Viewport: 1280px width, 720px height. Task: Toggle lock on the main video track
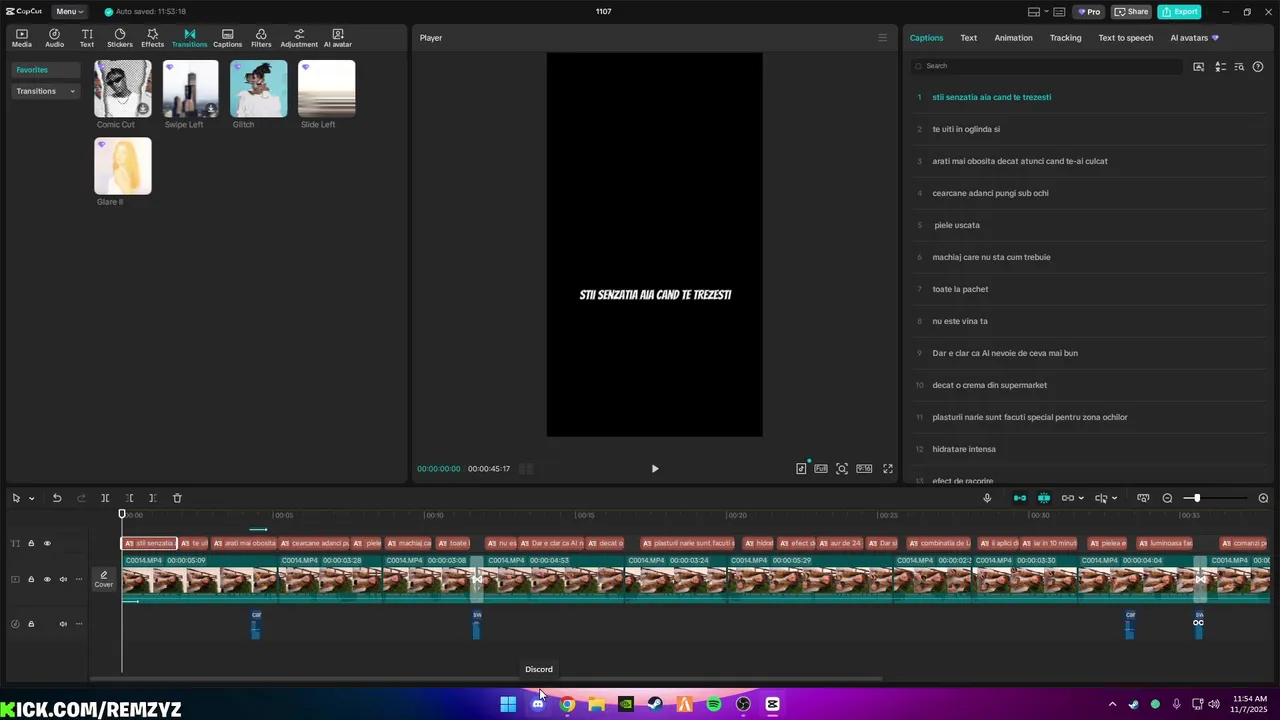tap(31, 579)
